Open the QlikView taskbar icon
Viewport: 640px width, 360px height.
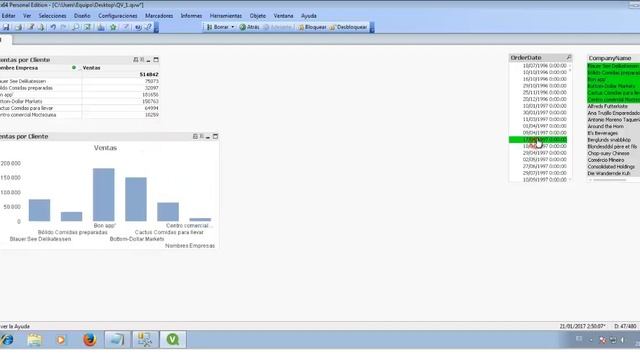(173, 340)
